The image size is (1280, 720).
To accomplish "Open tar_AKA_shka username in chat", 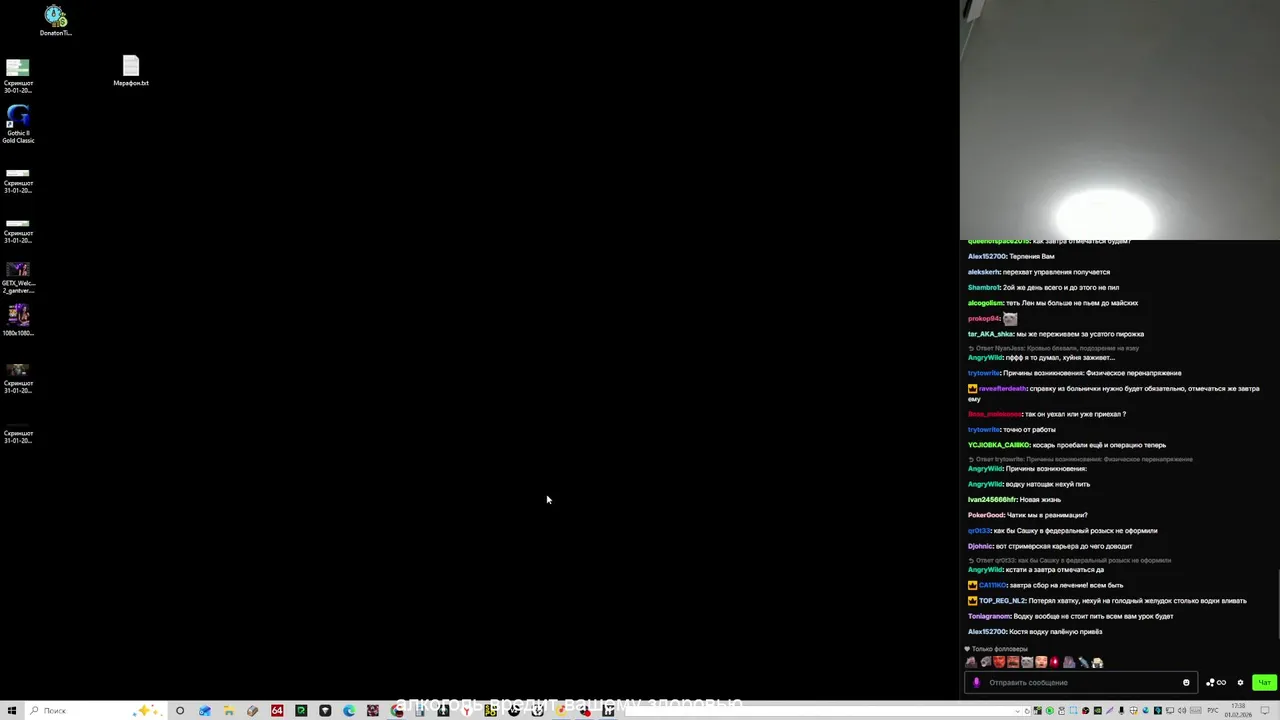I will (990, 334).
